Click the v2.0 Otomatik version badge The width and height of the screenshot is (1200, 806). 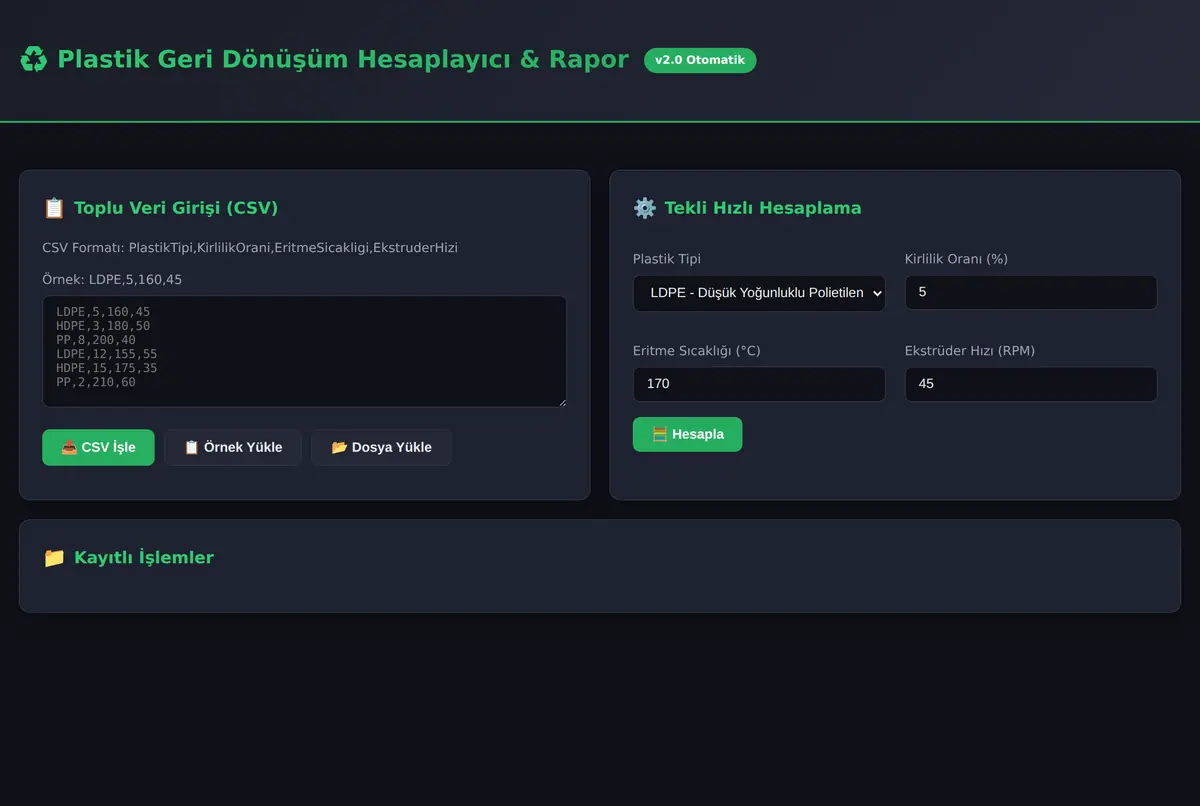click(700, 60)
